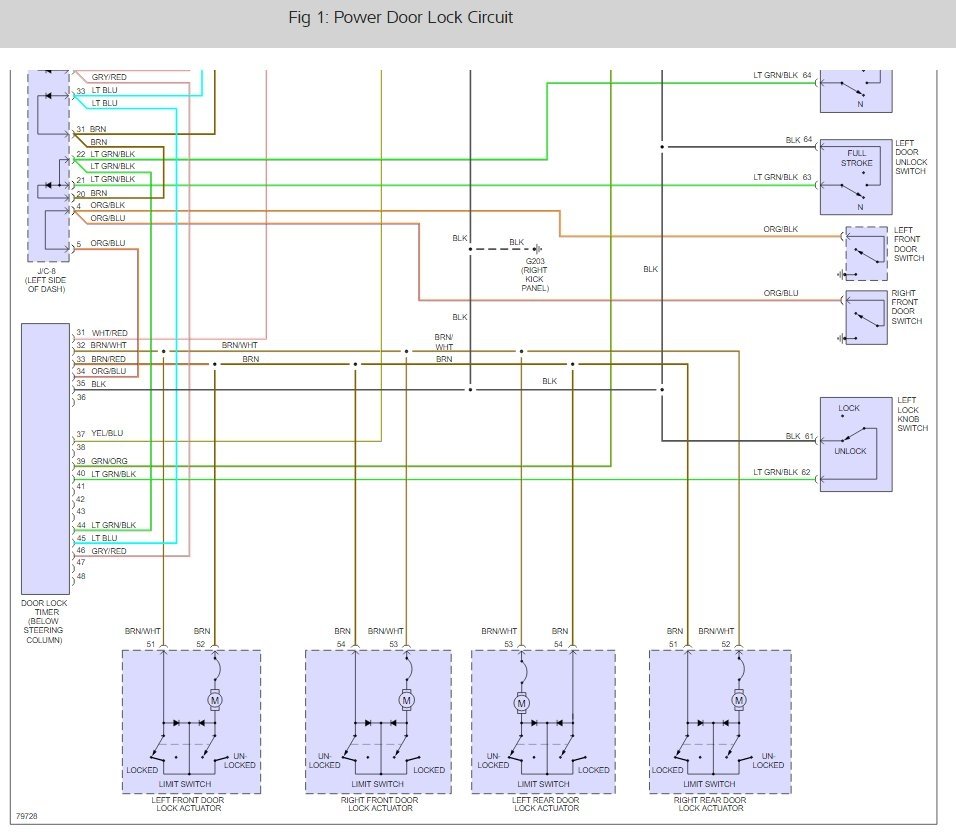Click LOCK text in the lock knob switch
Image resolution: width=956 pixels, height=836 pixels.
(x=849, y=408)
